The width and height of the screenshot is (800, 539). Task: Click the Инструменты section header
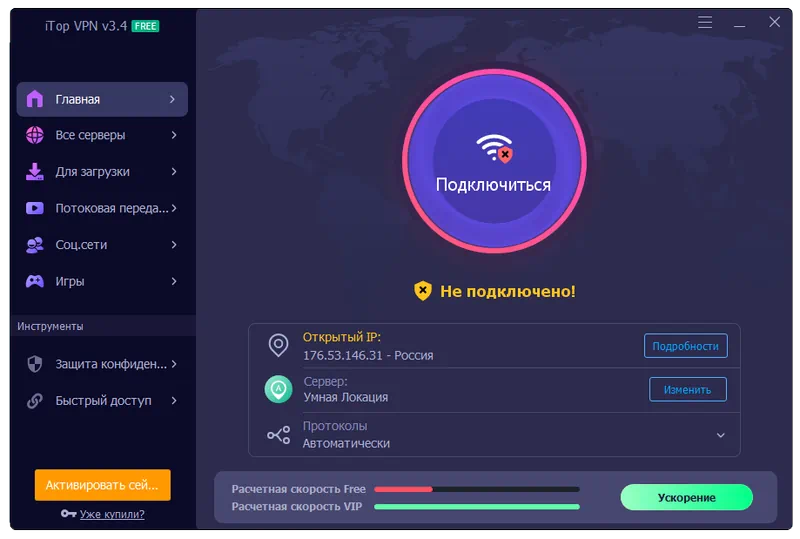pyautogui.click(x=50, y=326)
